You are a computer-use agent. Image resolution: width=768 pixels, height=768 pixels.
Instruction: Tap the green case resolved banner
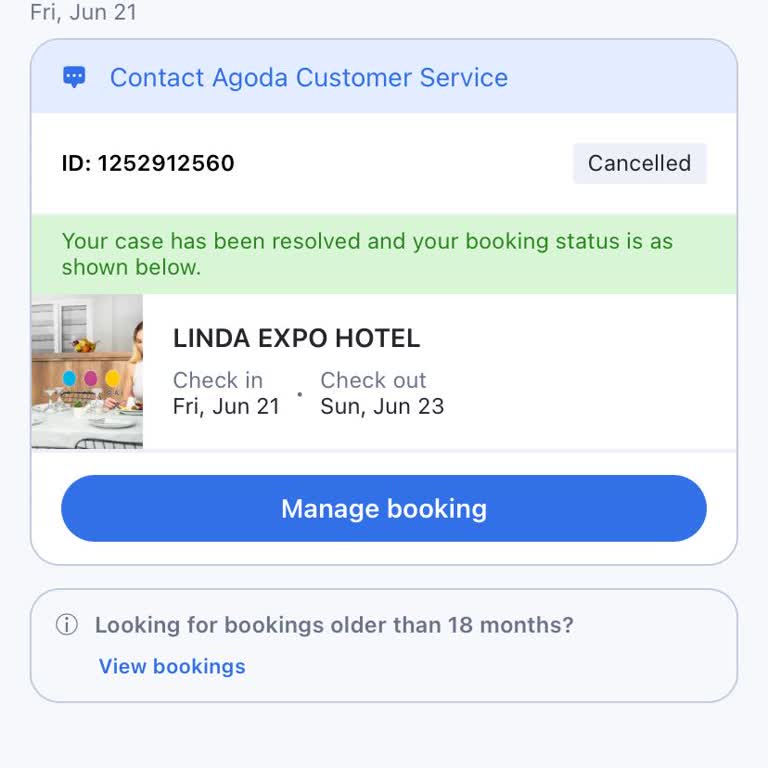pyautogui.click(x=384, y=254)
